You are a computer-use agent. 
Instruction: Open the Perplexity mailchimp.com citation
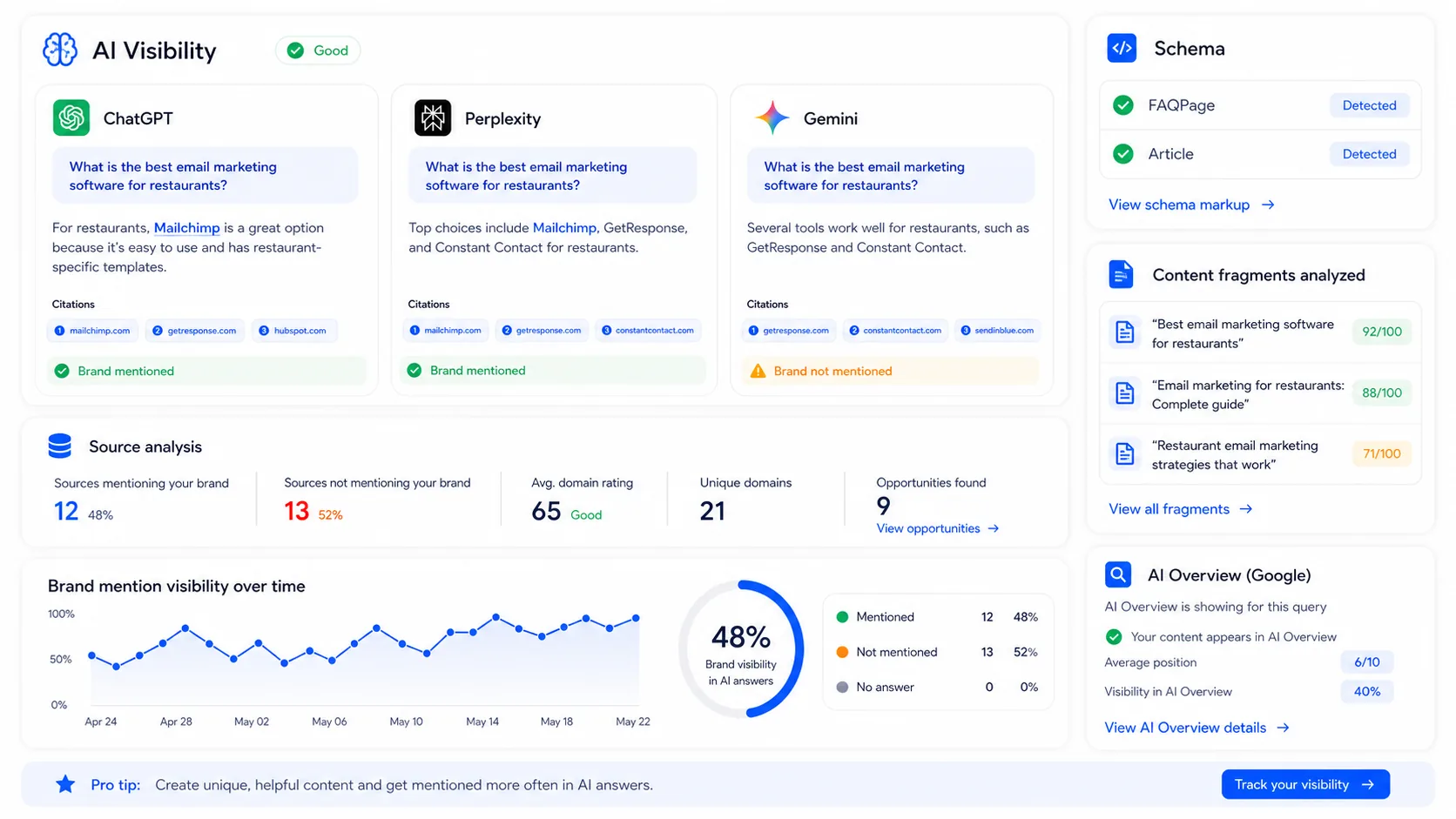point(446,331)
